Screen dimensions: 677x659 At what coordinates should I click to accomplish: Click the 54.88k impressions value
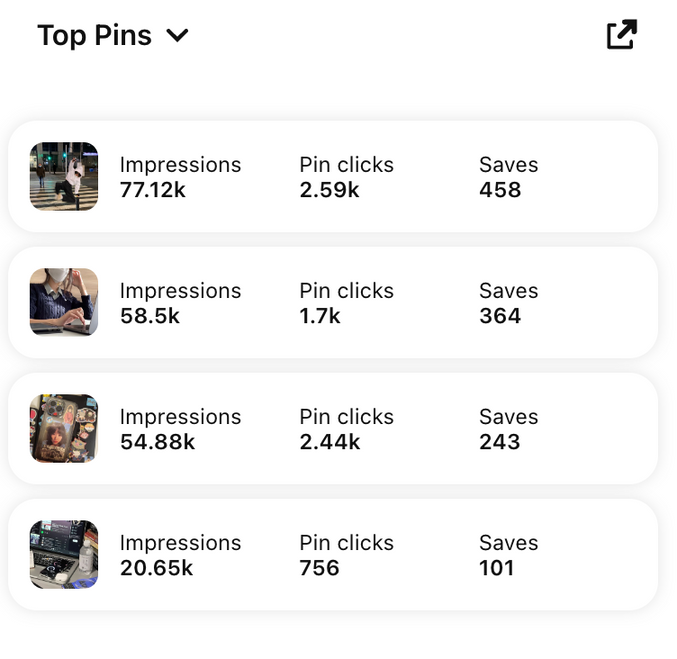[x=157, y=442]
